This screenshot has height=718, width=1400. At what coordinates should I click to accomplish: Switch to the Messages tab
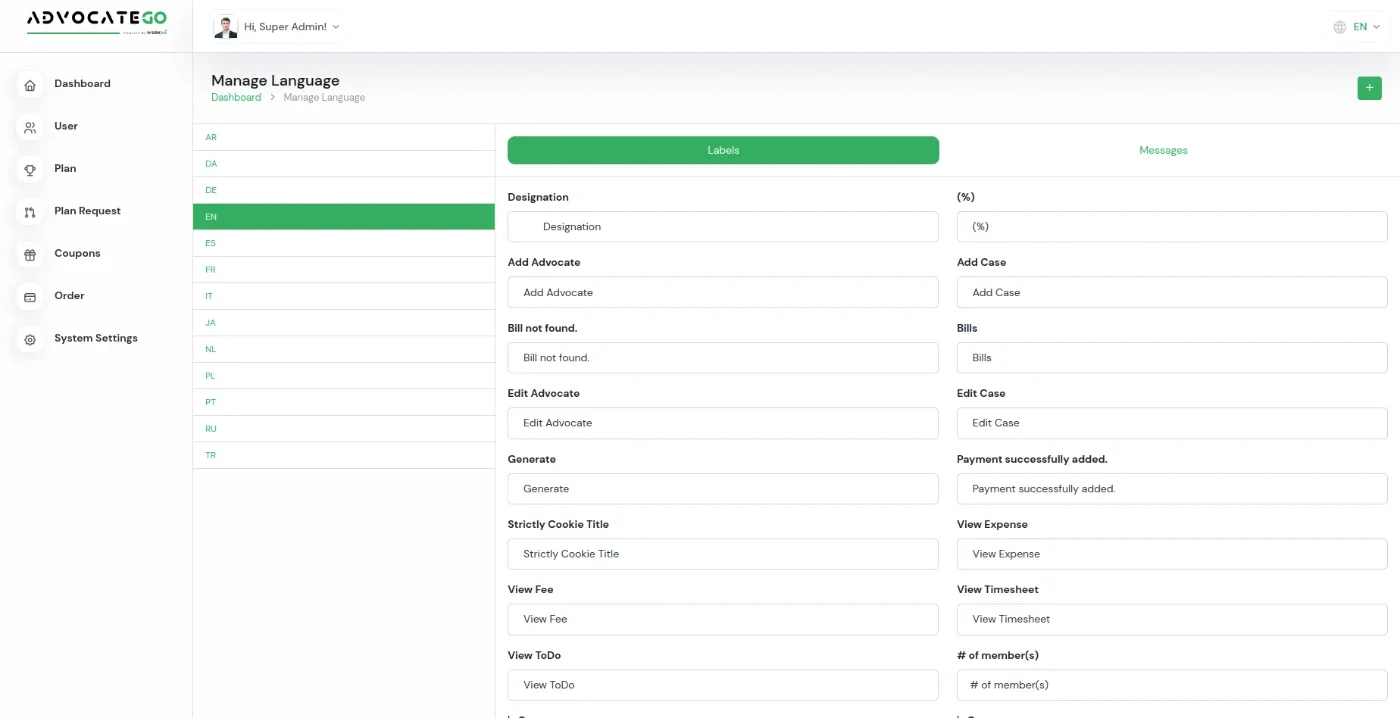pos(1163,150)
